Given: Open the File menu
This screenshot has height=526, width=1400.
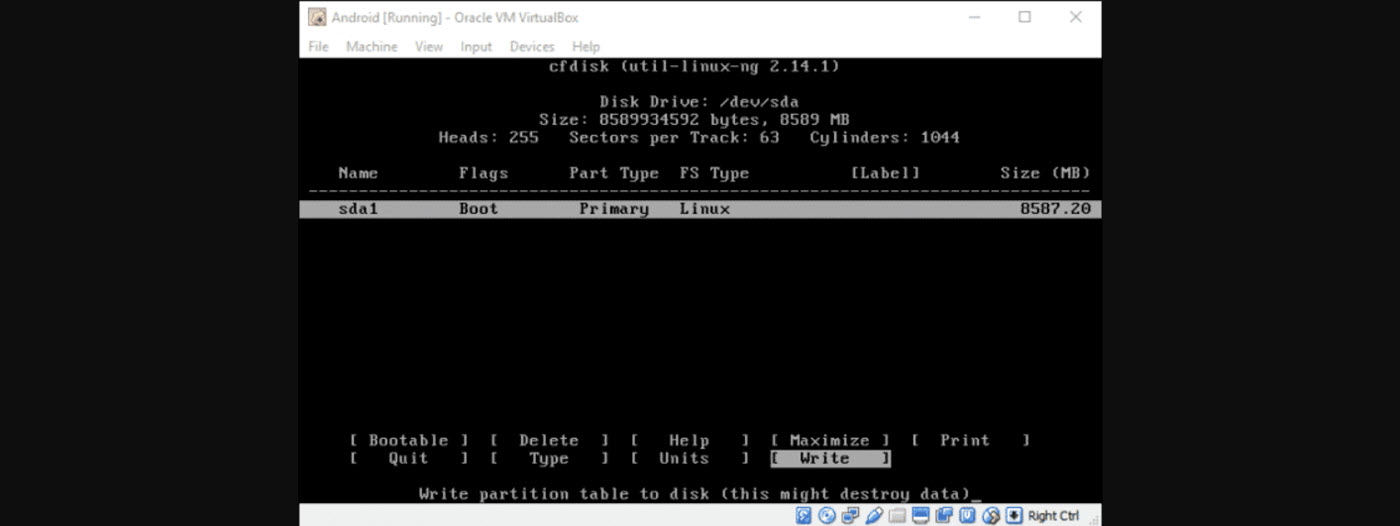Looking at the screenshot, I should tap(318, 47).
